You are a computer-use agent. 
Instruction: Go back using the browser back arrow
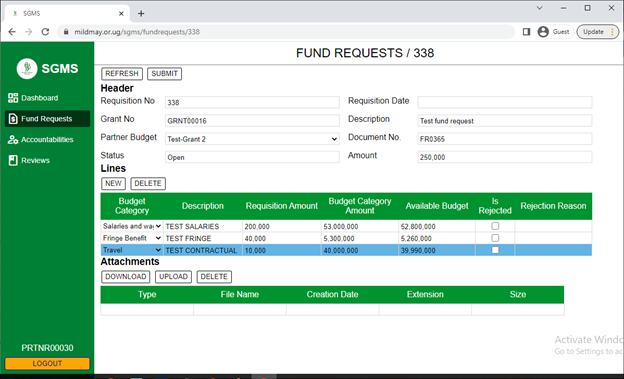tap(12, 32)
